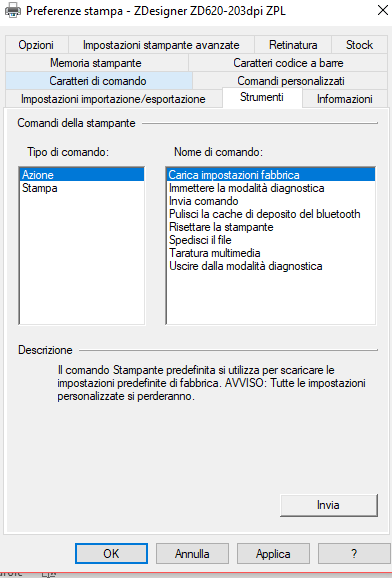Switch to Impostazioni stampante avanzate tab
Viewport: 392px width, 578px height.
[x=161, y=45]
